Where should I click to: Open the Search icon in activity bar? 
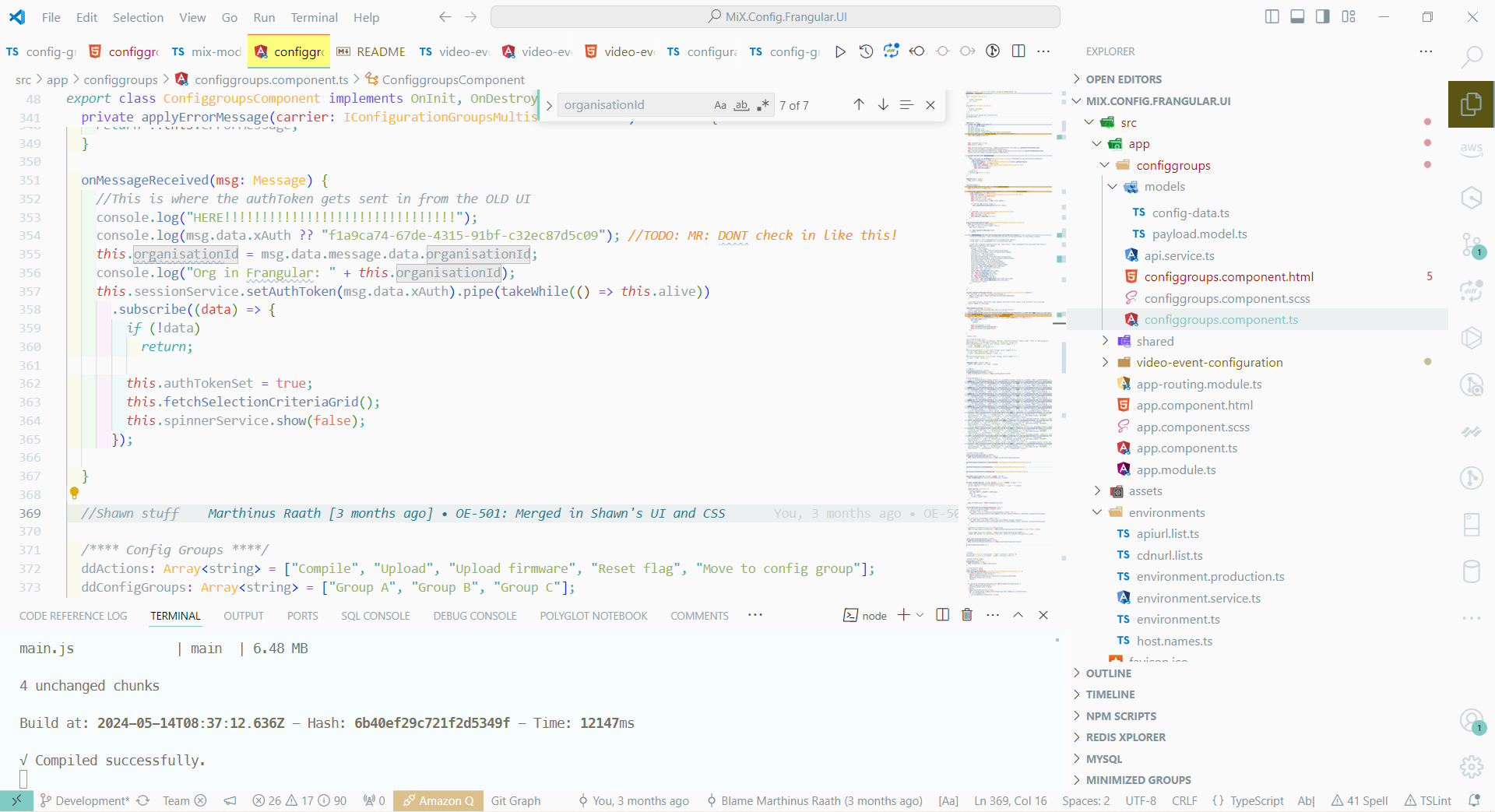coord(1471,57)
